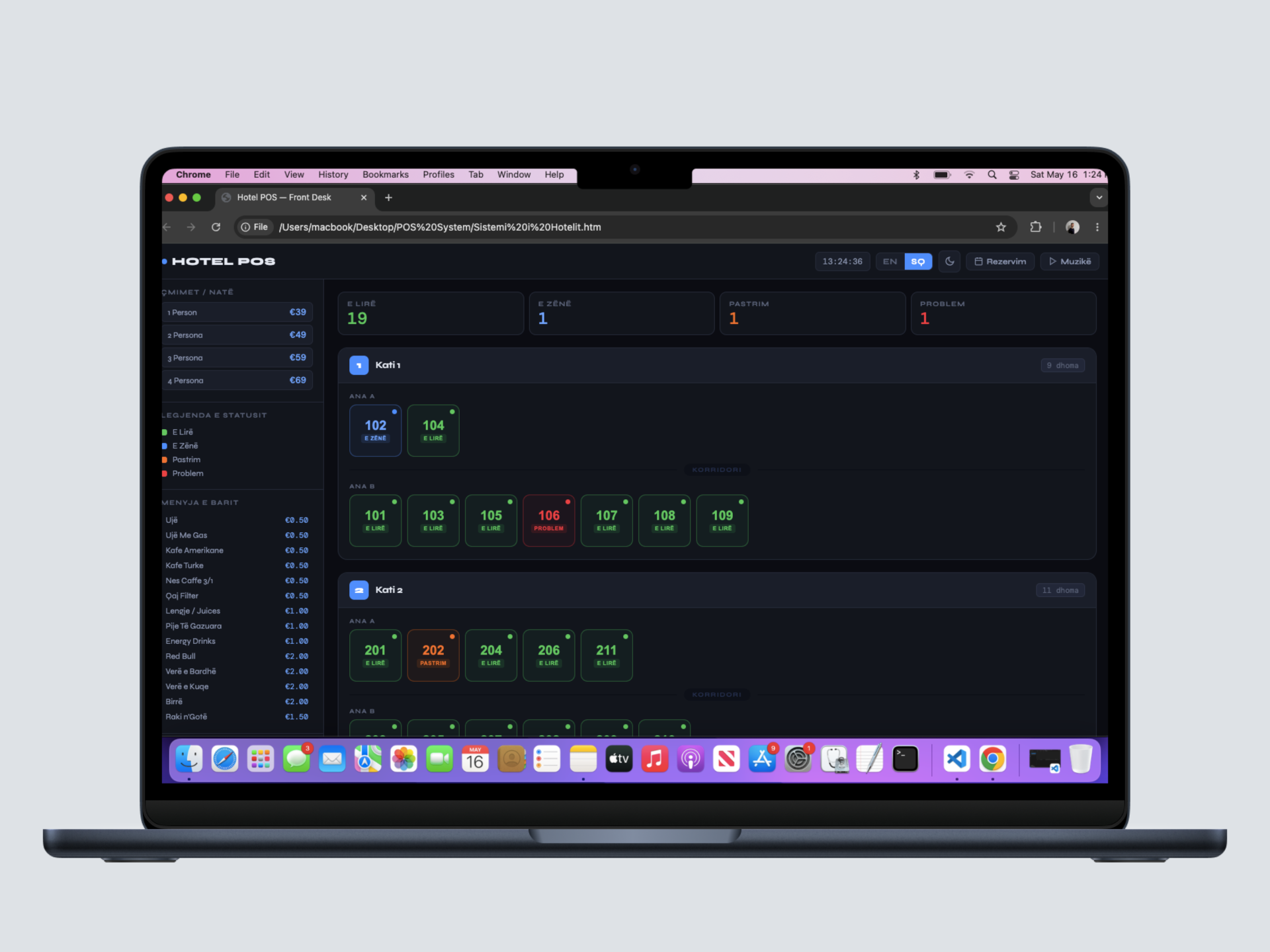Click the E Zënë stat card

622,313
